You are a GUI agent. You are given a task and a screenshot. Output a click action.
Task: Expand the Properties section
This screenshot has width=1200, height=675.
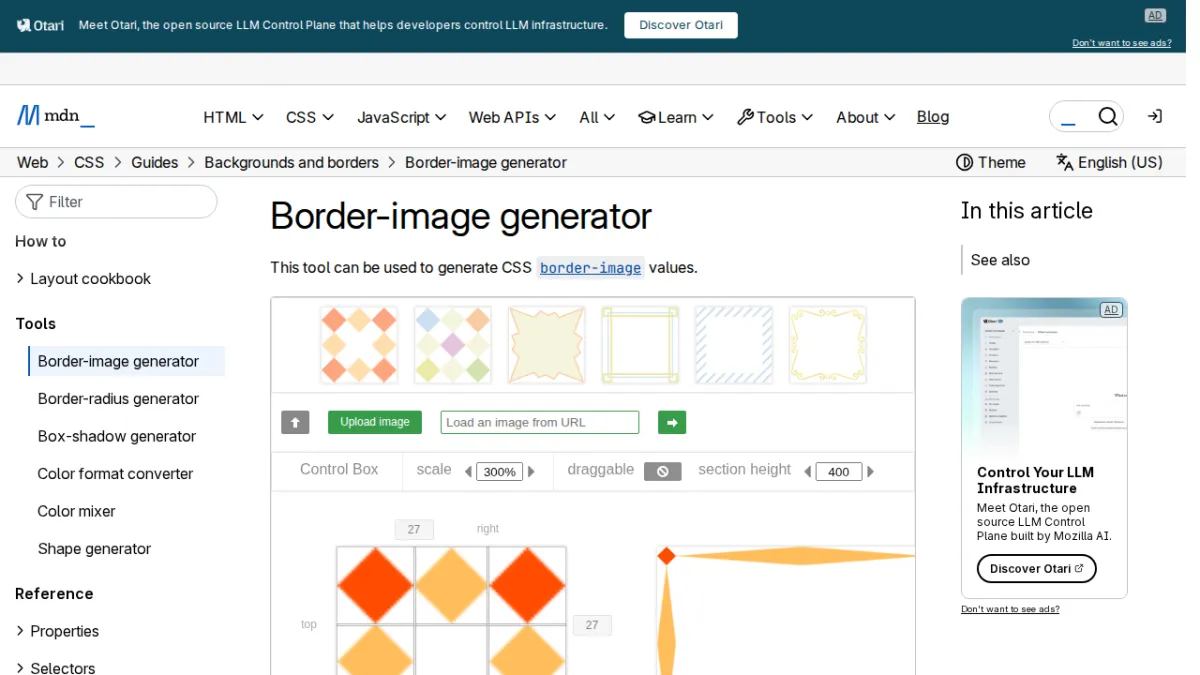[57, 631]
